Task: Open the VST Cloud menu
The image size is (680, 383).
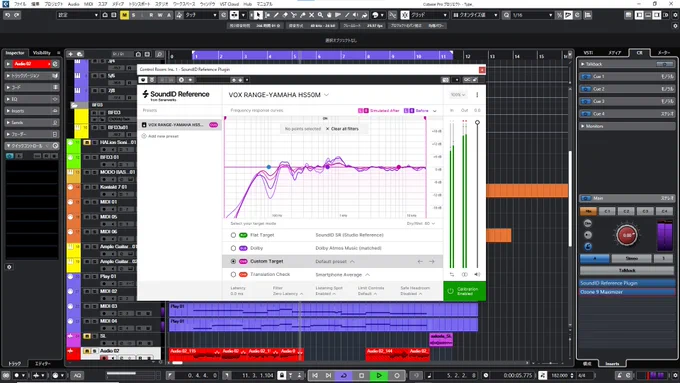Action: pos(229,4)
